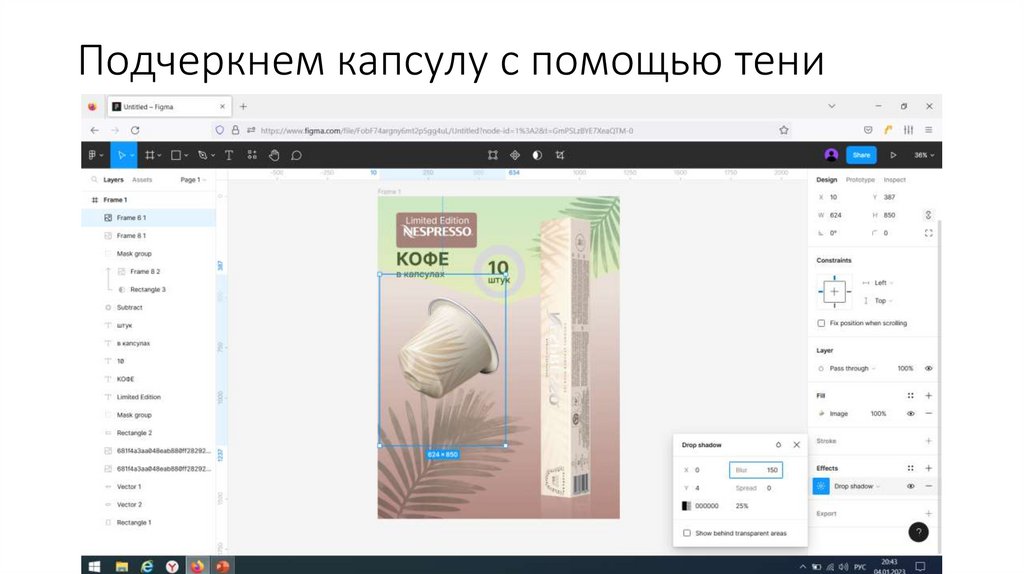
Task: Select the Rectangle 3 layer
Action: pyautogui.click(x=148, y=289)
